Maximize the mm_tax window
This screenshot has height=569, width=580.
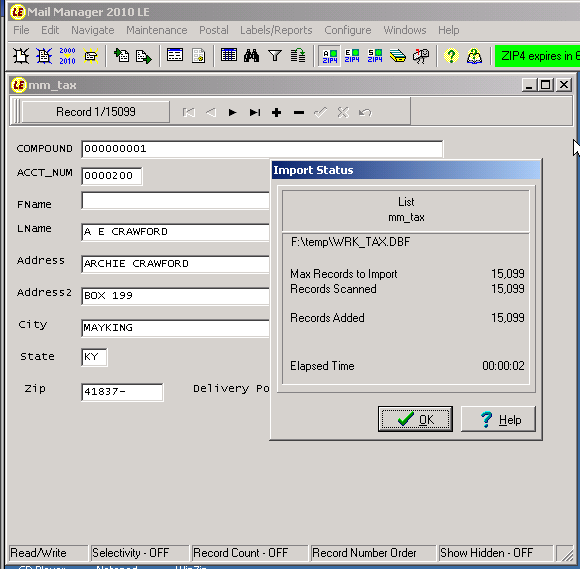pyautogui.click(x=546, y=85)
